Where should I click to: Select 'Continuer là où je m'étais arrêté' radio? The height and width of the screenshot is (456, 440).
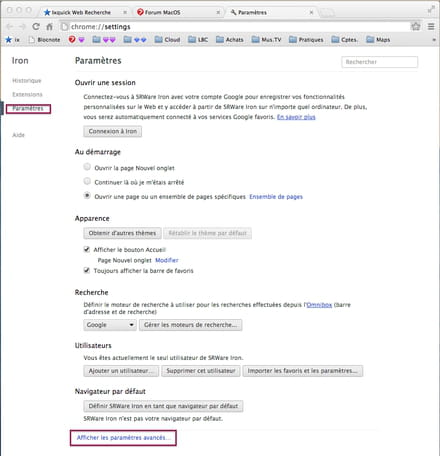pyautogui.click(x=87, y=181)
